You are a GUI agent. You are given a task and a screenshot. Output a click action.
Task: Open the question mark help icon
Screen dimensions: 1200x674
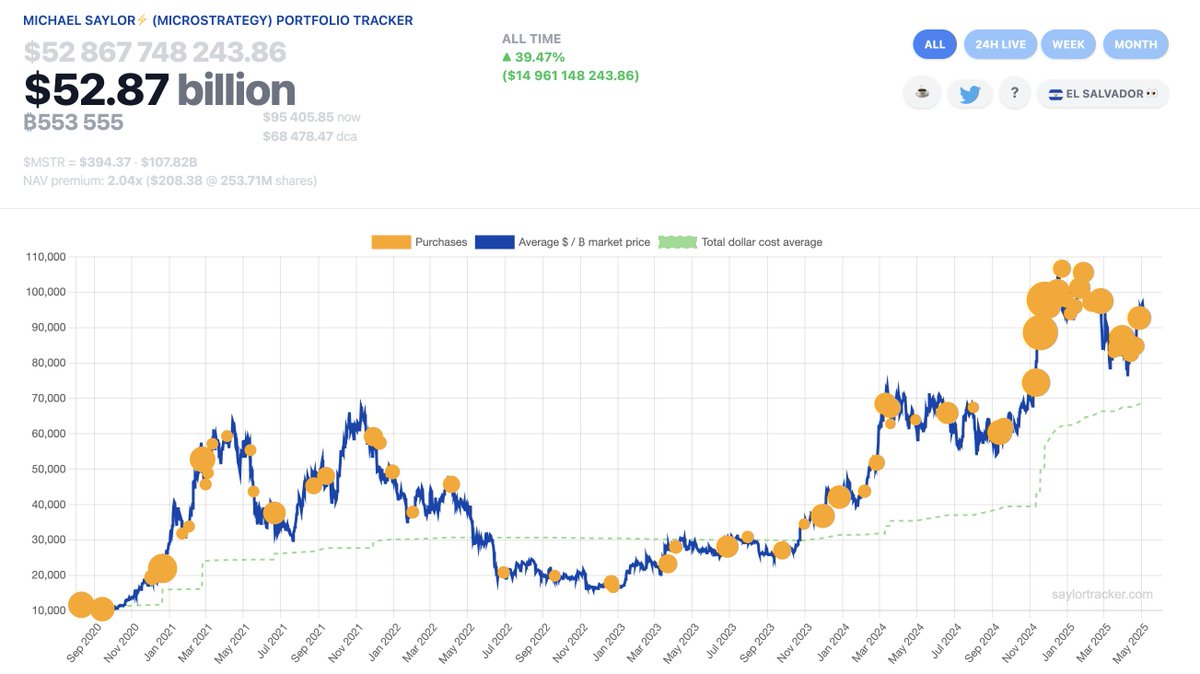tap(1014, 93)
